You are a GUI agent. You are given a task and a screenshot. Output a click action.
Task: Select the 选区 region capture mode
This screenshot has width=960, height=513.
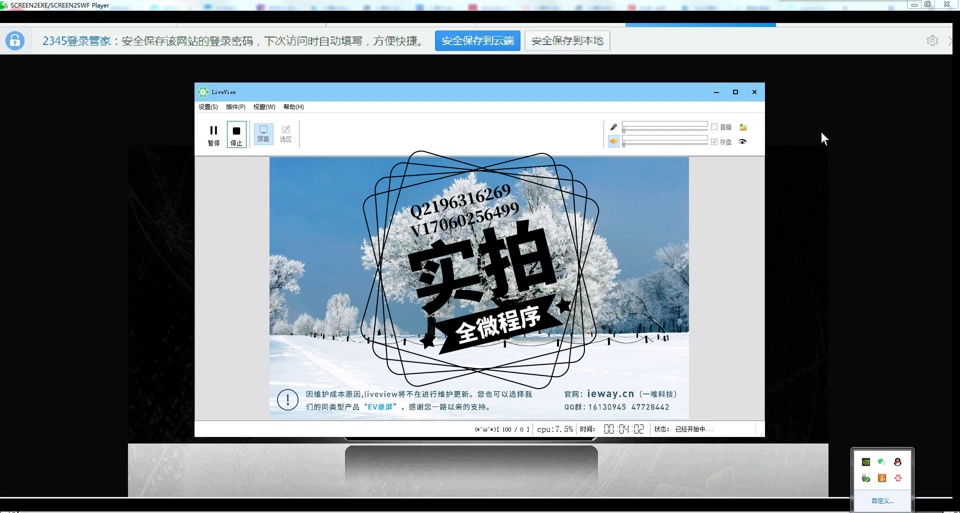pos(286,134)
